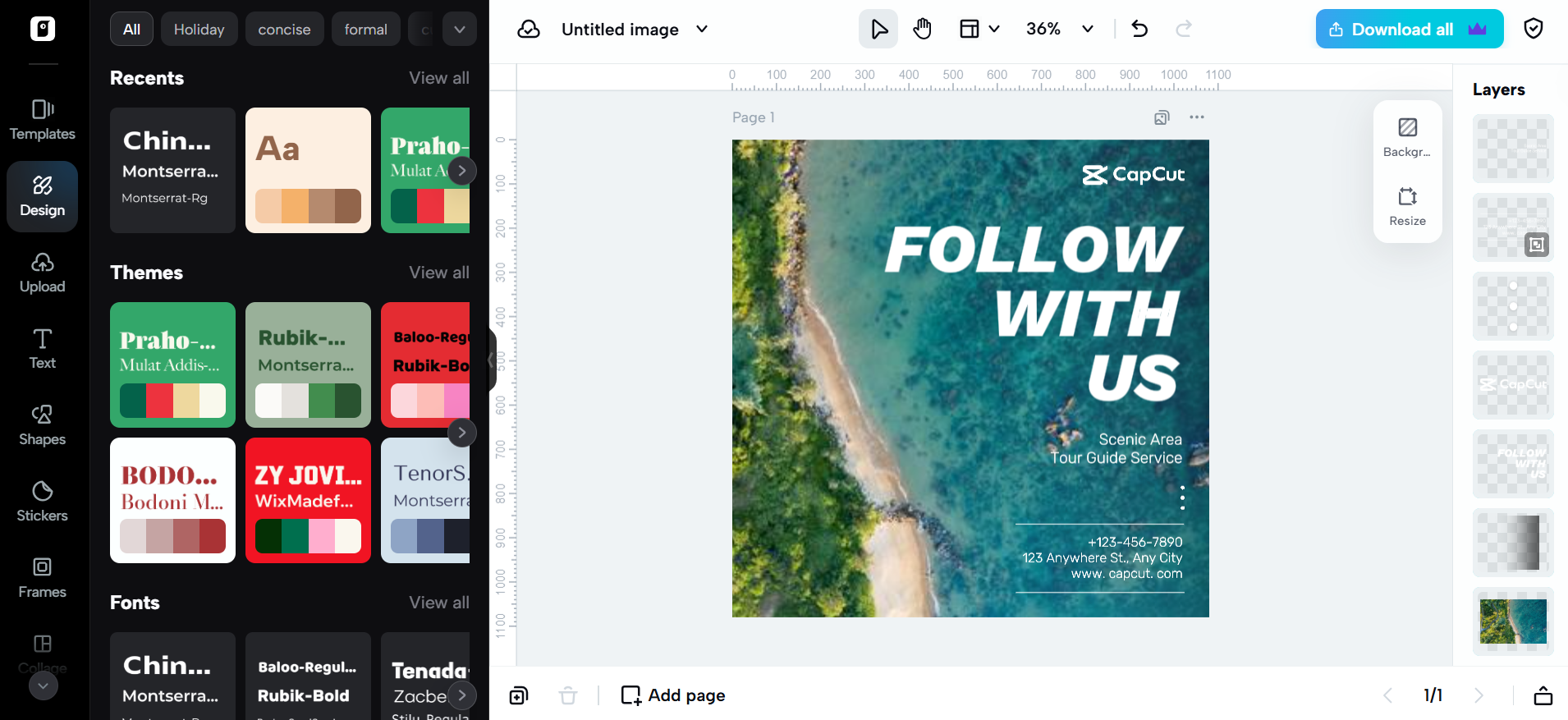Select the concise filter tag

(284, 30)
